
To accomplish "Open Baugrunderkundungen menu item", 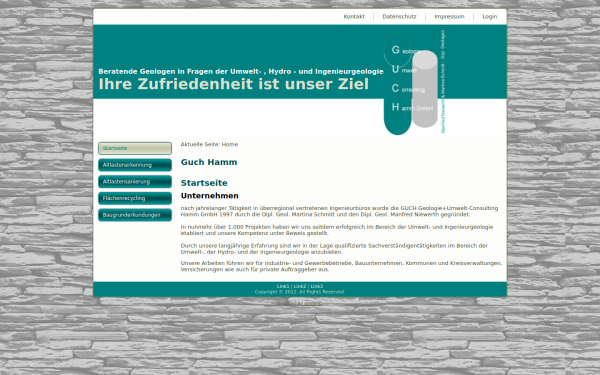I will pos(135,215).
